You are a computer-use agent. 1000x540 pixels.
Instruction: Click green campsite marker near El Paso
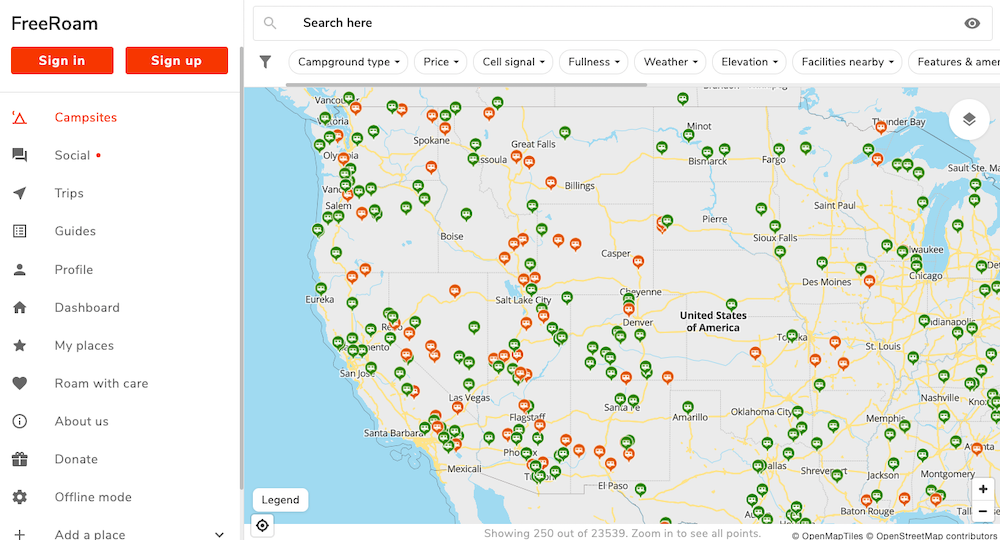tap(640, 489)
